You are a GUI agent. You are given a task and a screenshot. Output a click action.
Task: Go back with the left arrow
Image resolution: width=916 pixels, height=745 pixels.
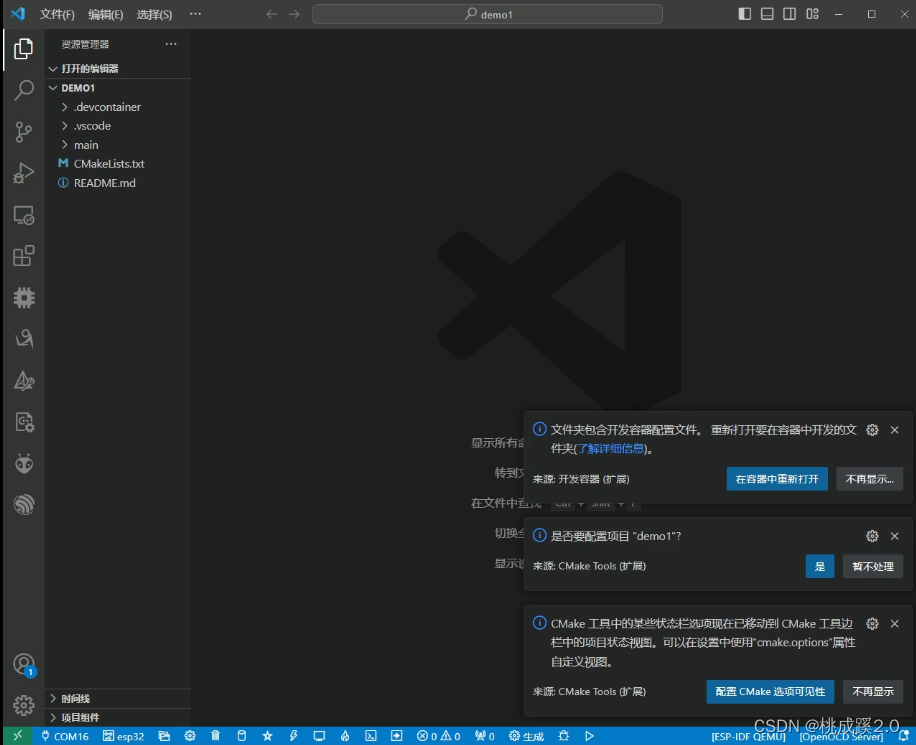[272, 14]
